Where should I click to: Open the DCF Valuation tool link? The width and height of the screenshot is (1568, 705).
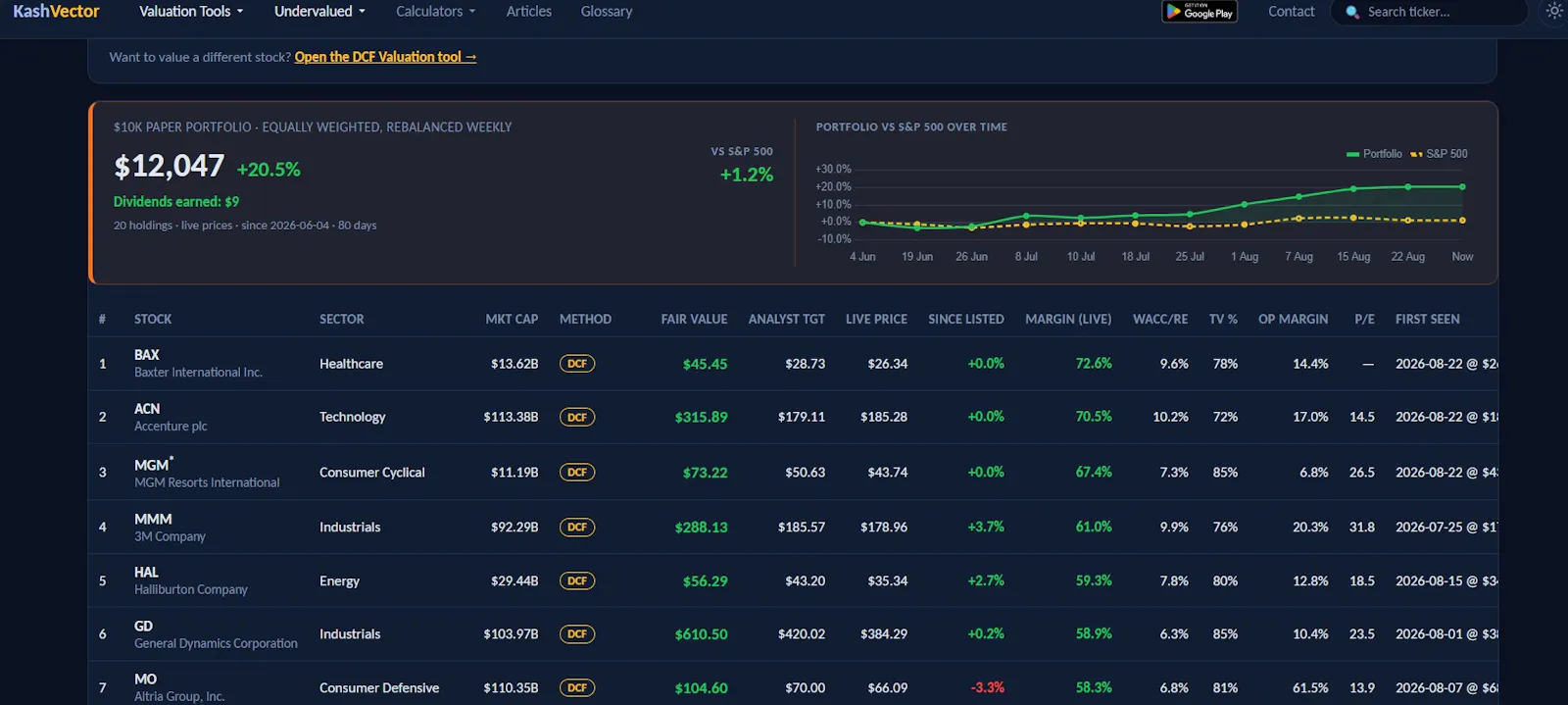[385, 57]
